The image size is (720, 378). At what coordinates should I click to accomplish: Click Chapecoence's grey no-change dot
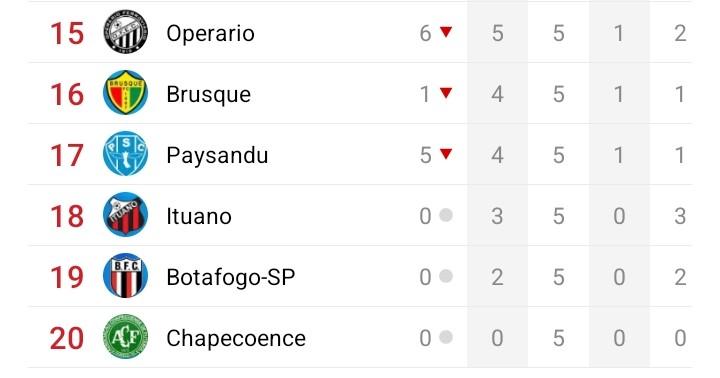446,337
